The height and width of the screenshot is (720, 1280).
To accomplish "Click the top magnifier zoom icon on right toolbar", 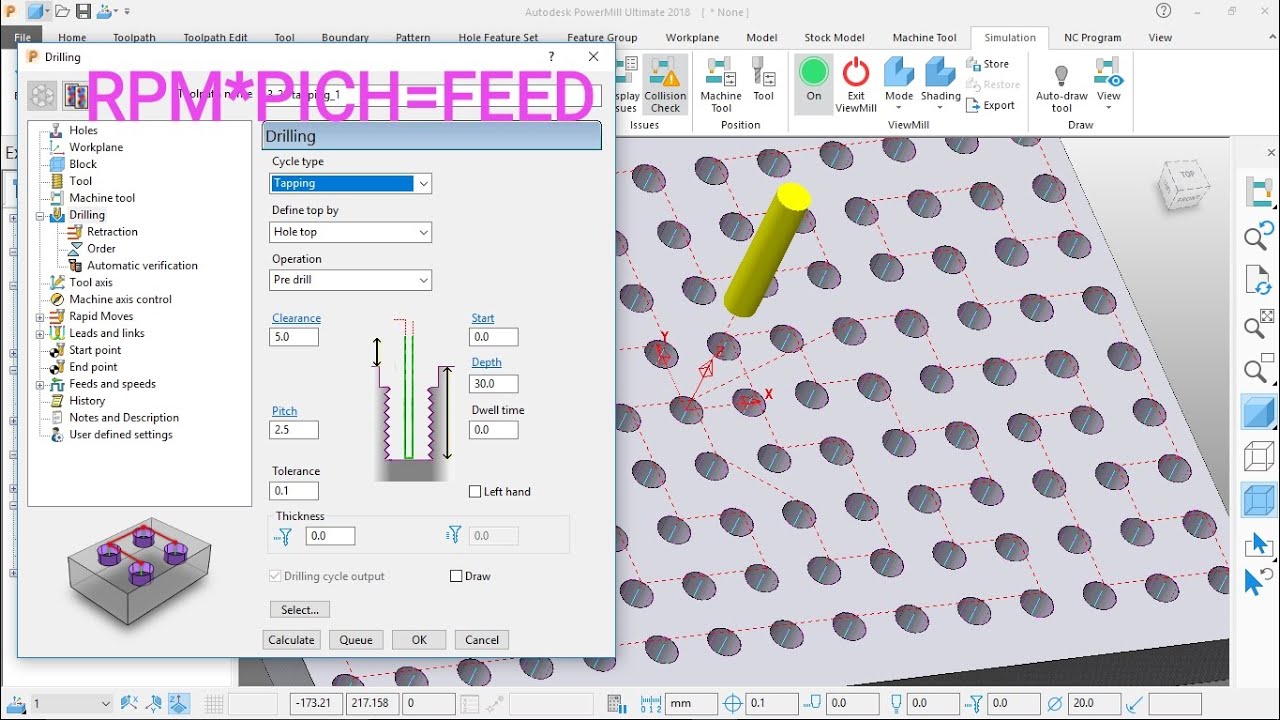I will pos(1259,236).
